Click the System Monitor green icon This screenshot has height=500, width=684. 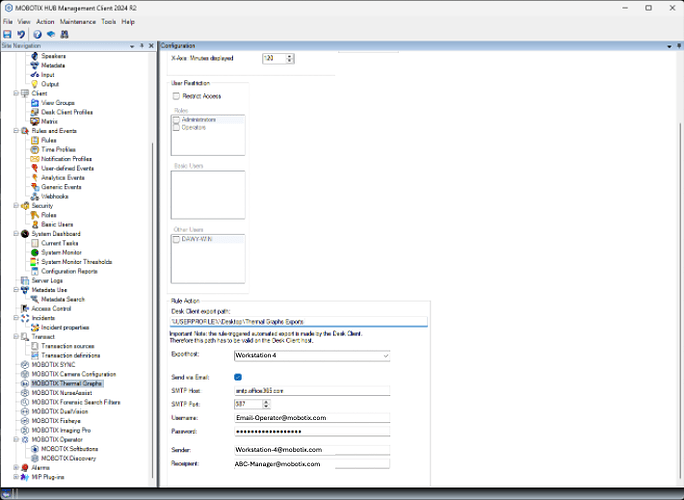35,252
